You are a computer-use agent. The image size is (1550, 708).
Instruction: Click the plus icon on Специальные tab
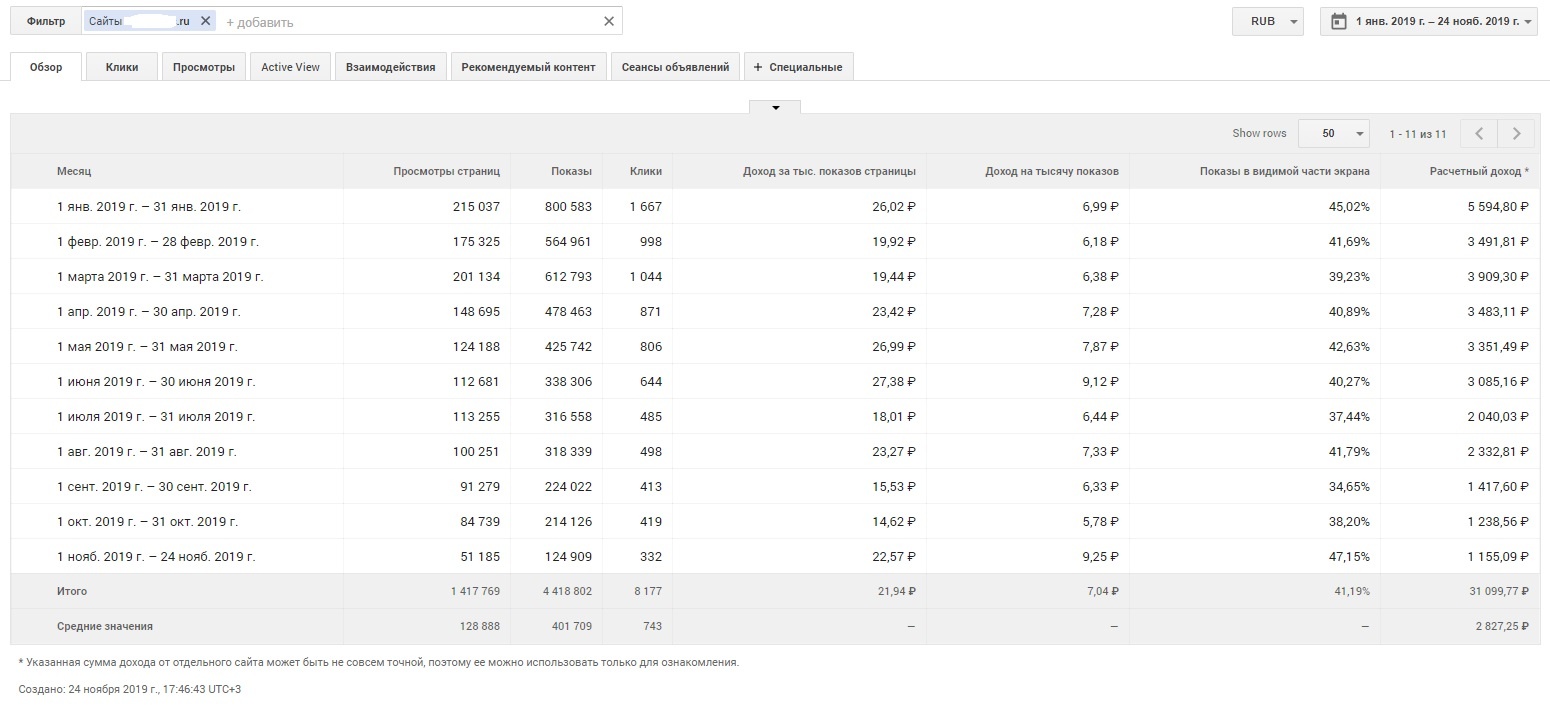(x=758, y=67)
